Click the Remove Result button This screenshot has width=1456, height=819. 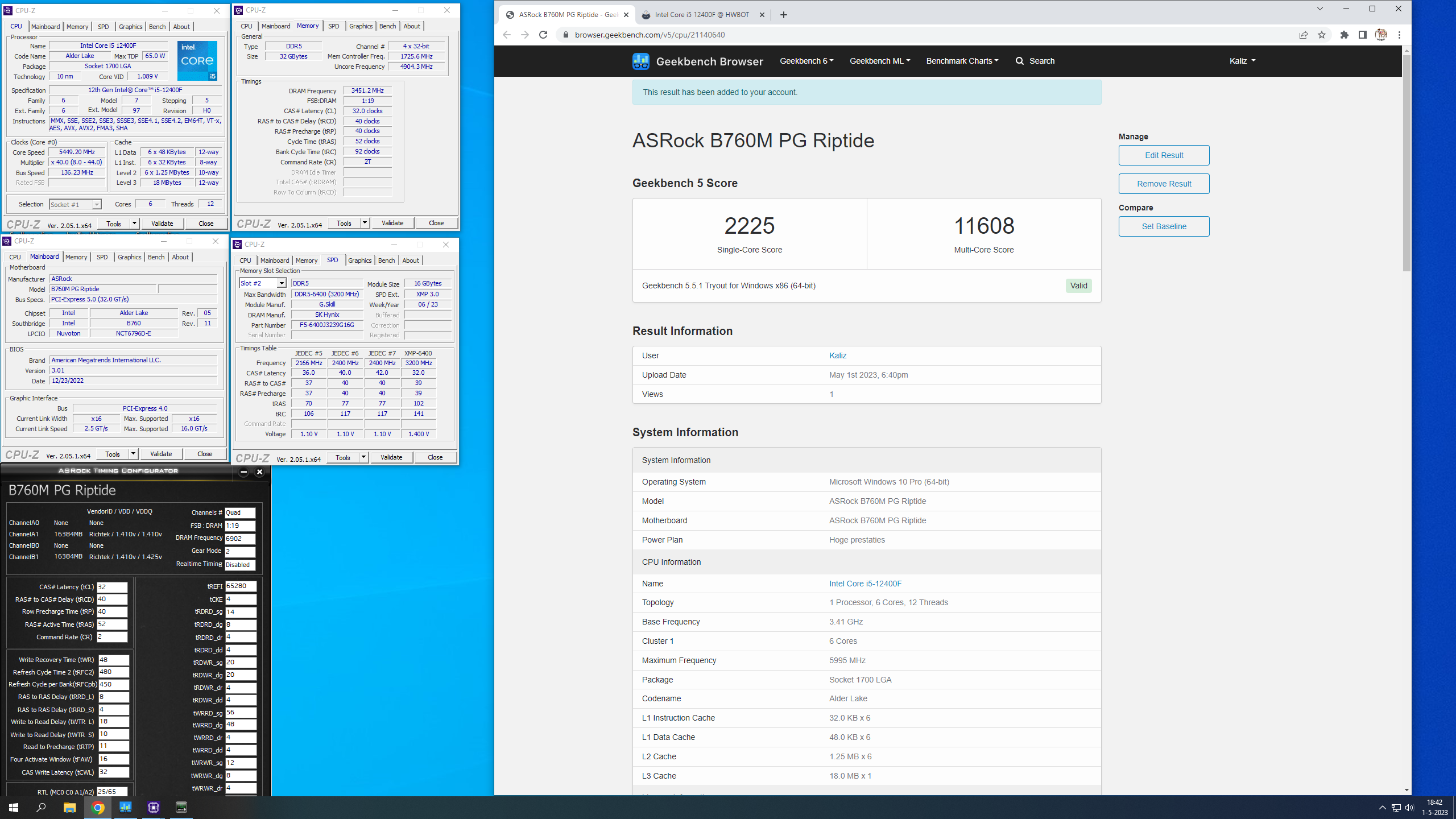click(x=1164, y=184)
